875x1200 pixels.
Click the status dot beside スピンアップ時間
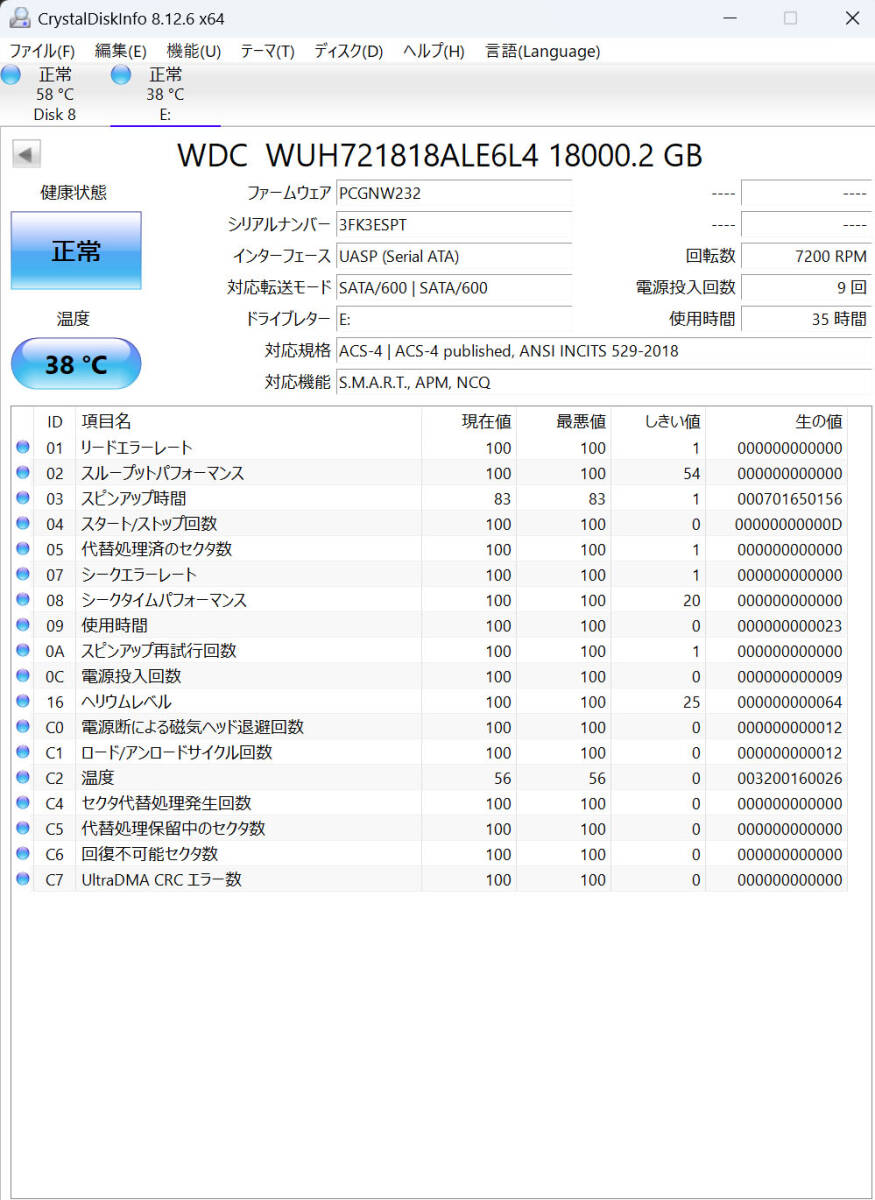(x=22, y=498)
